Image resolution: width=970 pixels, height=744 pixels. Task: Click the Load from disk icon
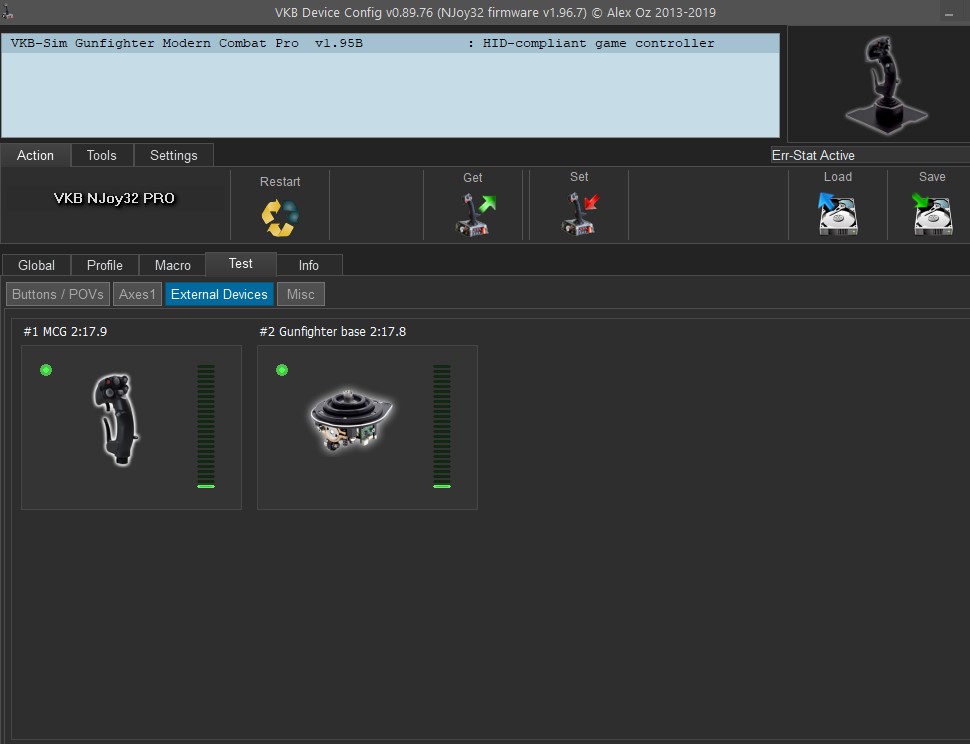tap(837, 214)
